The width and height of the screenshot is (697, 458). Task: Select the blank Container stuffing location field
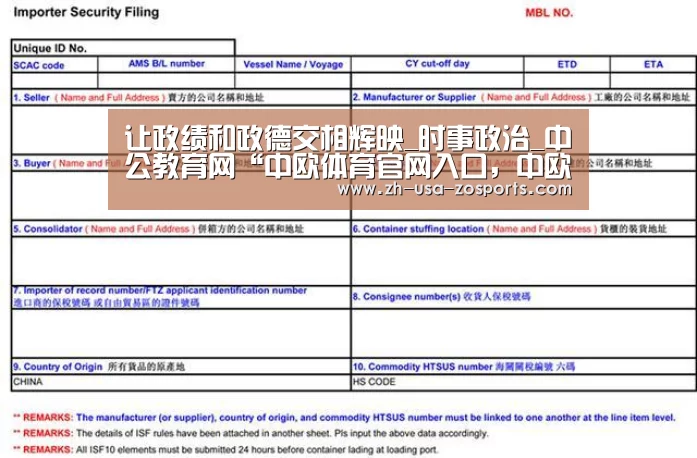(524, 261)
